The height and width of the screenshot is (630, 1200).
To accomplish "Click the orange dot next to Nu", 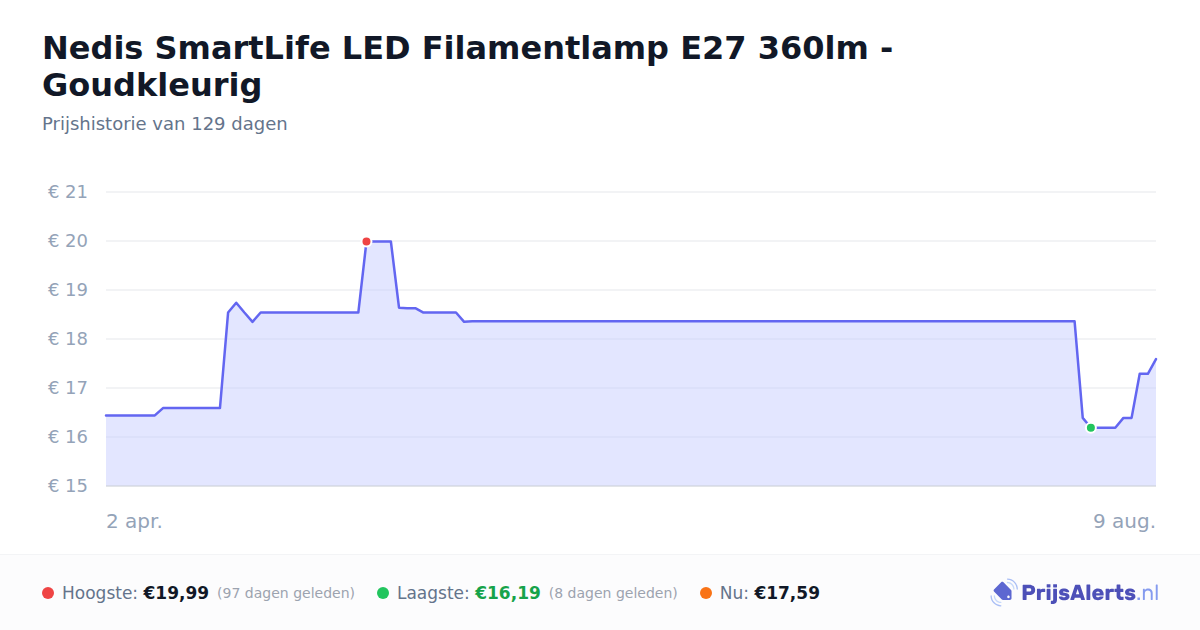I will 706,593.
